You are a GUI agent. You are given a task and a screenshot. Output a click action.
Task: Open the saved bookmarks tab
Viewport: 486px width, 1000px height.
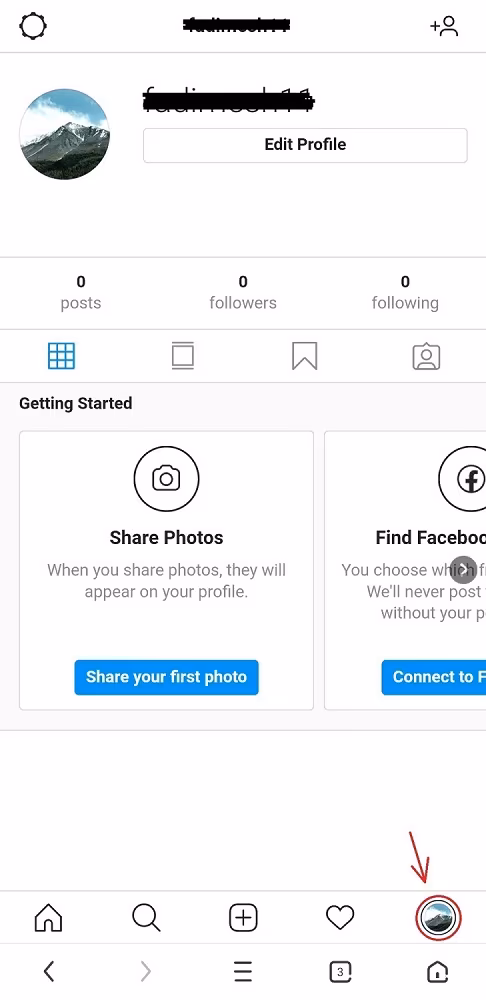pos(304,356)
